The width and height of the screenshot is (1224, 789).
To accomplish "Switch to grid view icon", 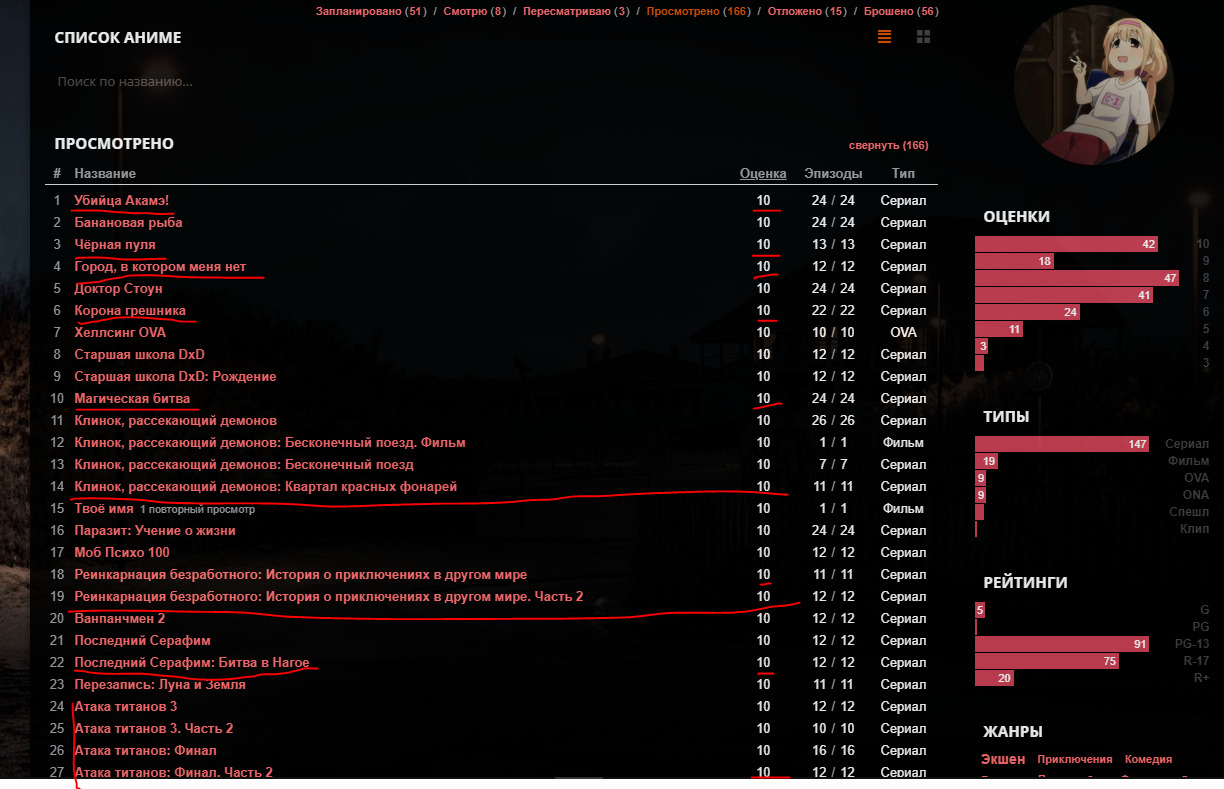I will [923, 37].
